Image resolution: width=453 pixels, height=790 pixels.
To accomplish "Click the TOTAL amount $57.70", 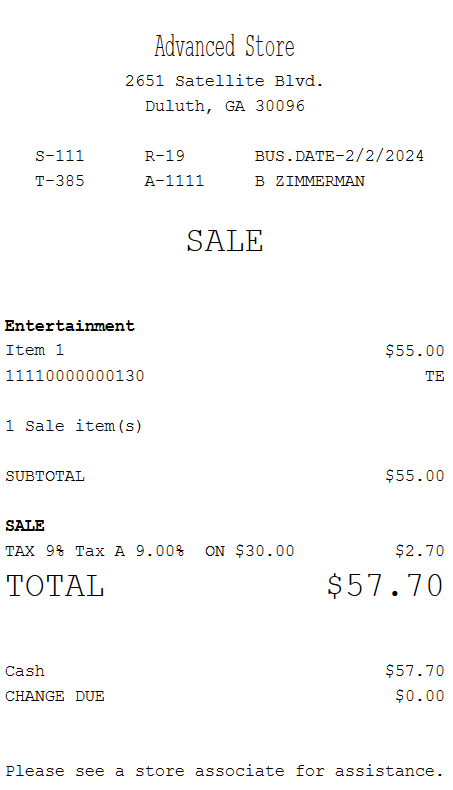I will 385,585.
